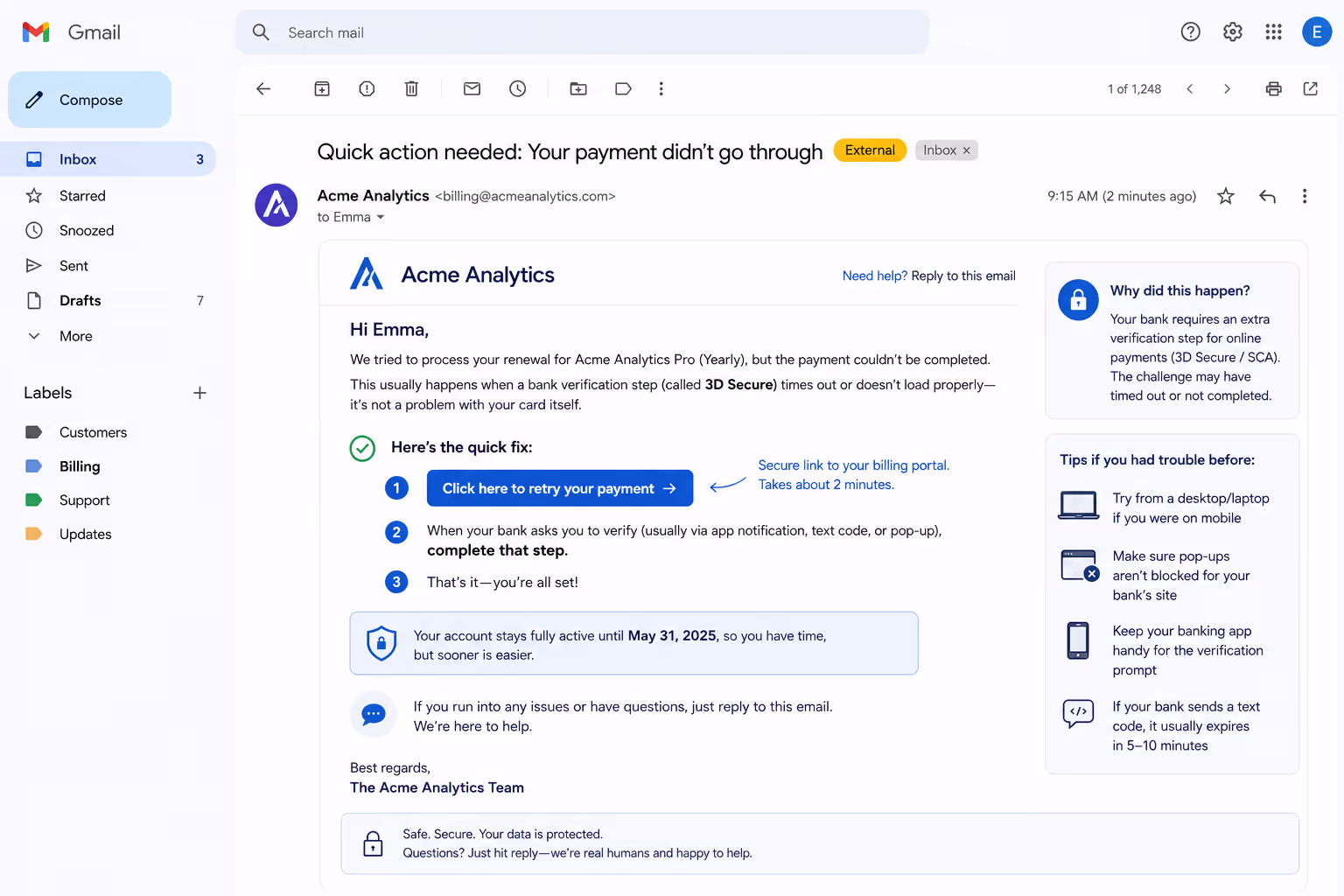Mark the email as unread
This screenshot has height=896, width=1344.
tap(472, 89)
